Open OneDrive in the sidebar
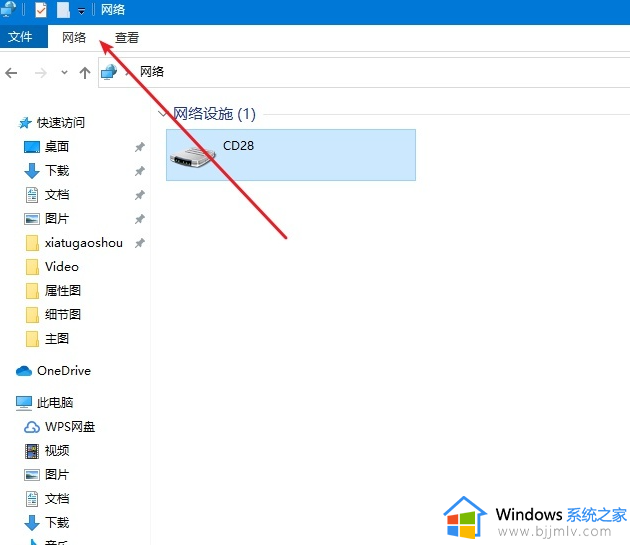This screenshot has width=632, height=545. 64,371
